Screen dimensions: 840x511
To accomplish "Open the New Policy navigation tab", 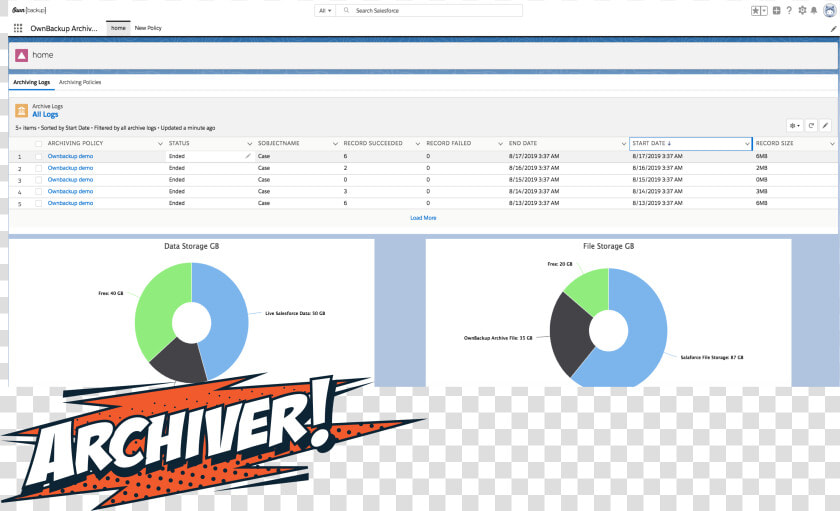I will click(148, 28).
